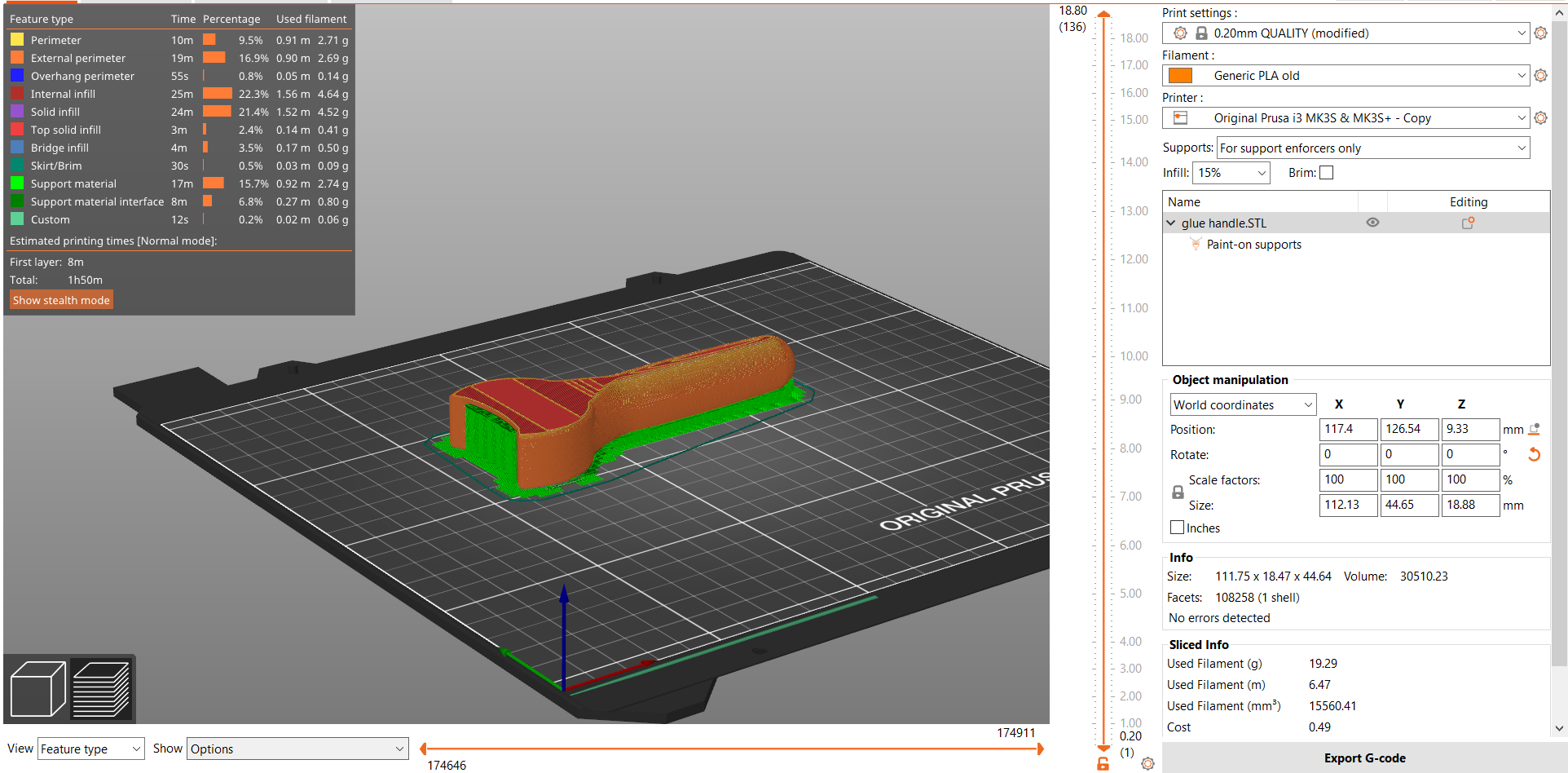Image resolution: width=1568 pixels, height=773 pixels.
Task: Toggle the scale factors lock icon
Action: click(x=1178, y=493)
